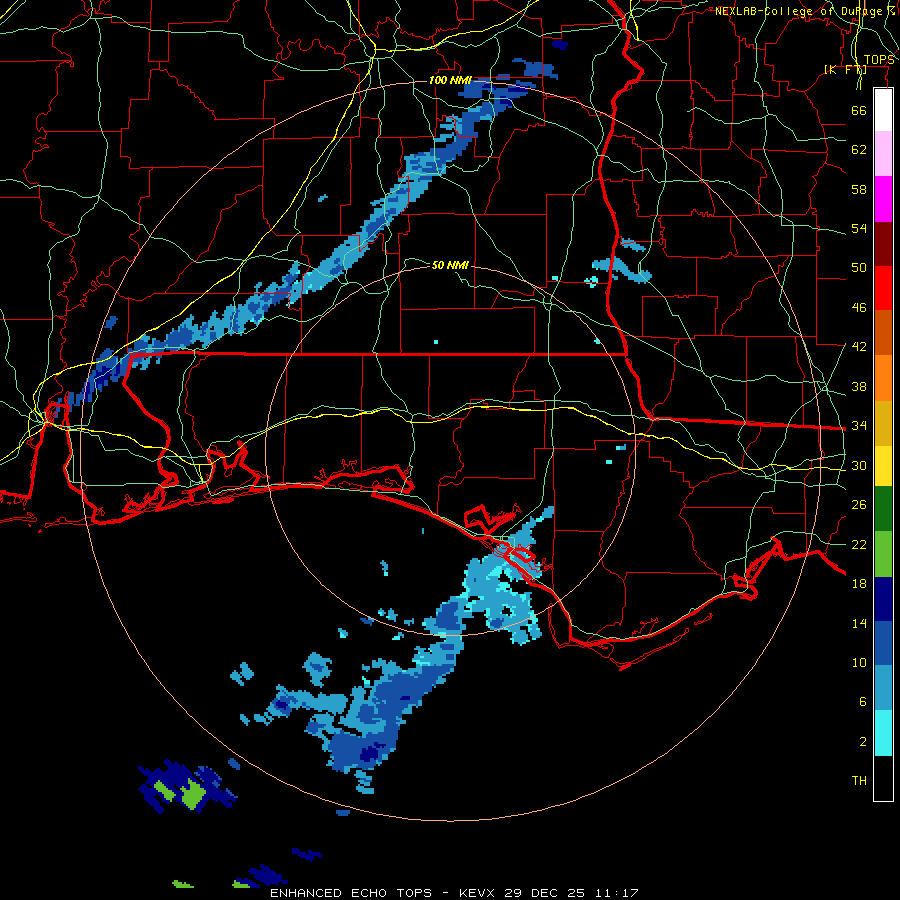This screenshot has width=900, height=900.
Task: Click the medium blue legend swatch
Action: (x=883, y=644)
